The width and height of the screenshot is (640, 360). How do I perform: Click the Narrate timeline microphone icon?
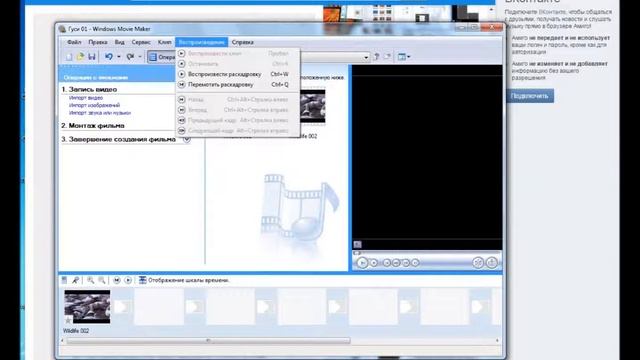click(76, 280)
